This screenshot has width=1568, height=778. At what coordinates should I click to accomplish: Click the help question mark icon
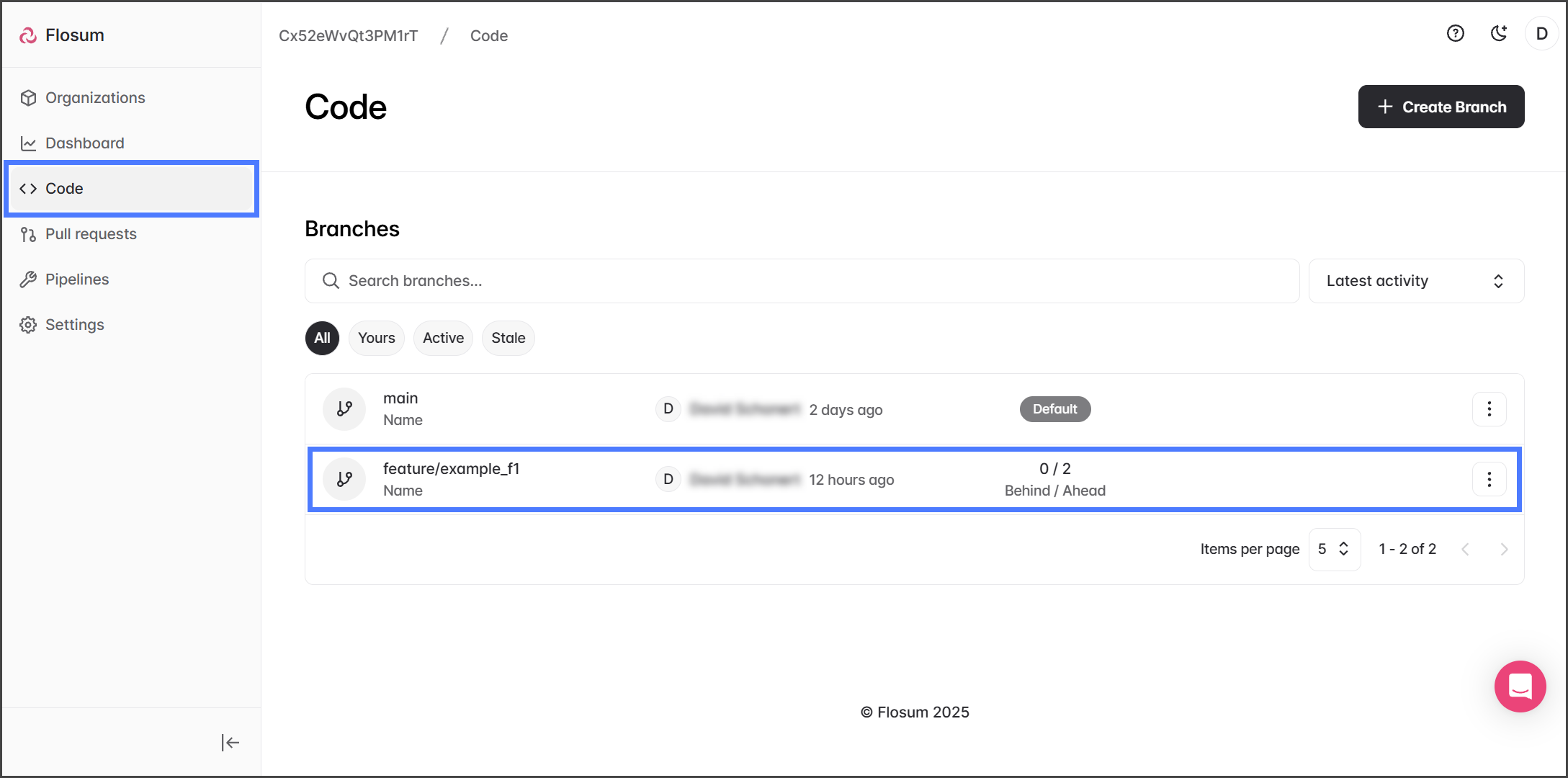pos(1455,34)
